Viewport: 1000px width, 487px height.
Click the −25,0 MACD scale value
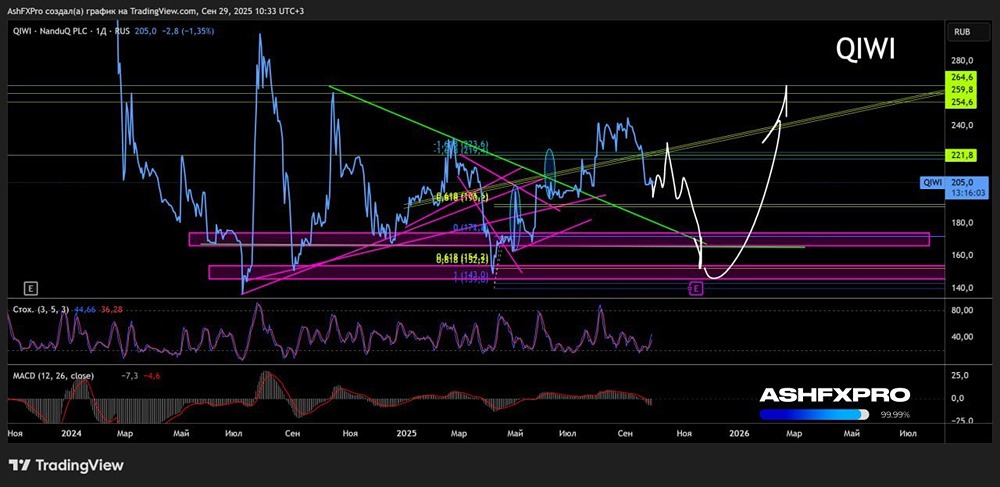coord(961,420)
